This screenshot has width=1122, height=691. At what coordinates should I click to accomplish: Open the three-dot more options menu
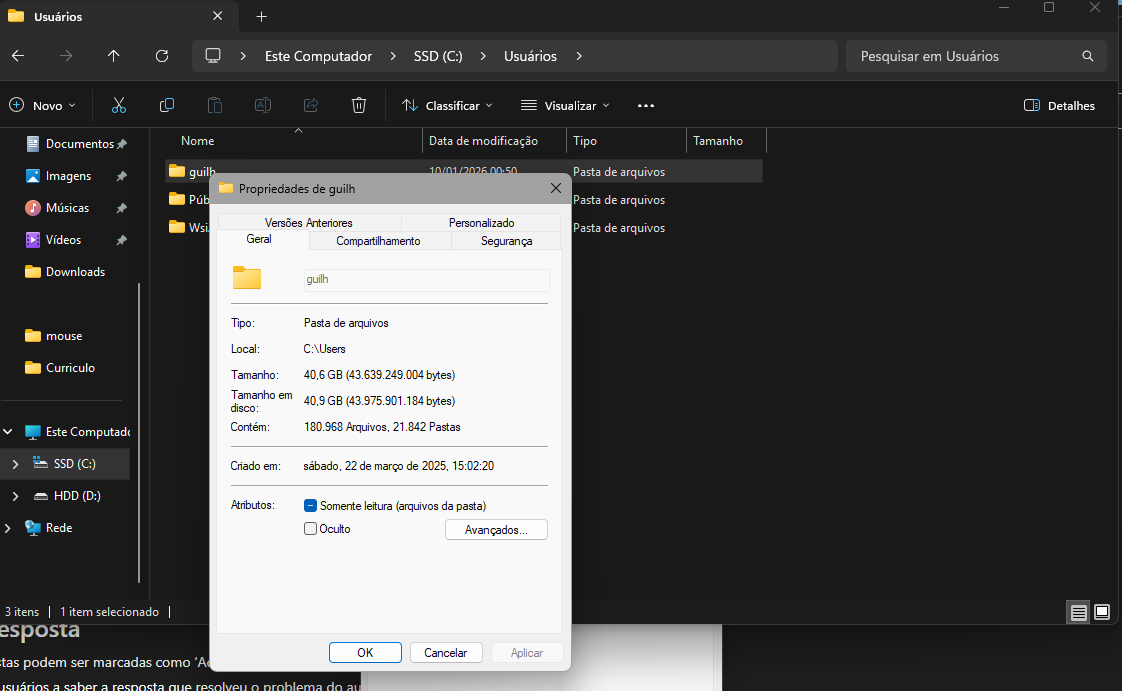pyautogui.click(x=645, y=105)
